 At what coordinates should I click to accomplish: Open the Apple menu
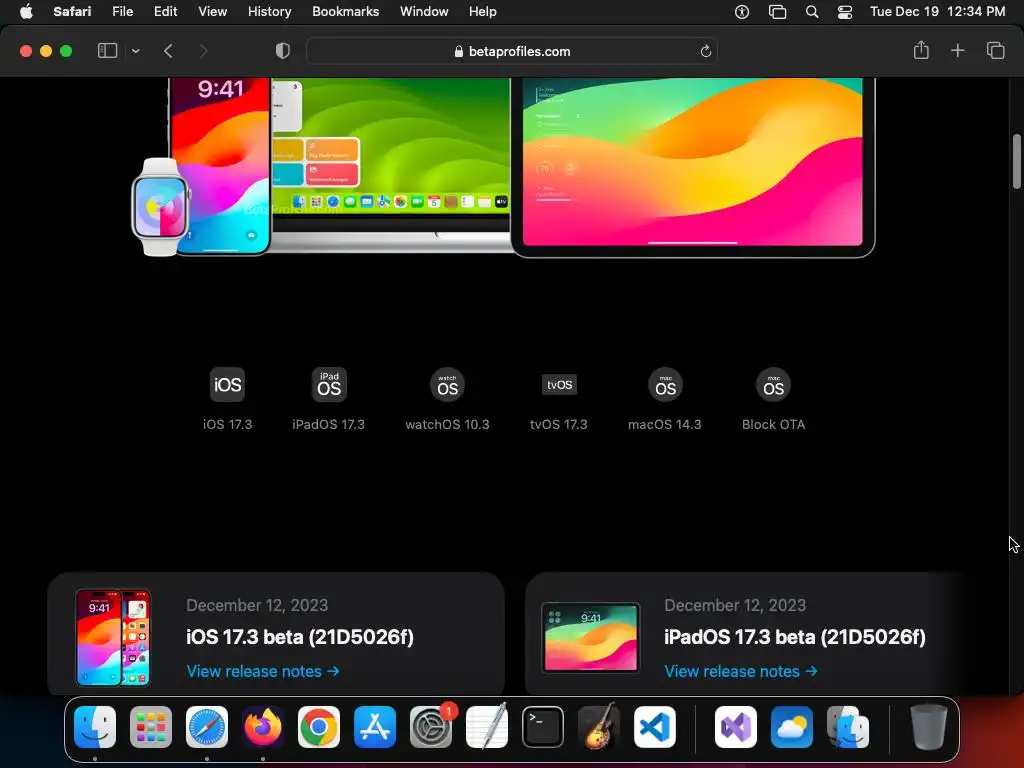tap(26, 12)
